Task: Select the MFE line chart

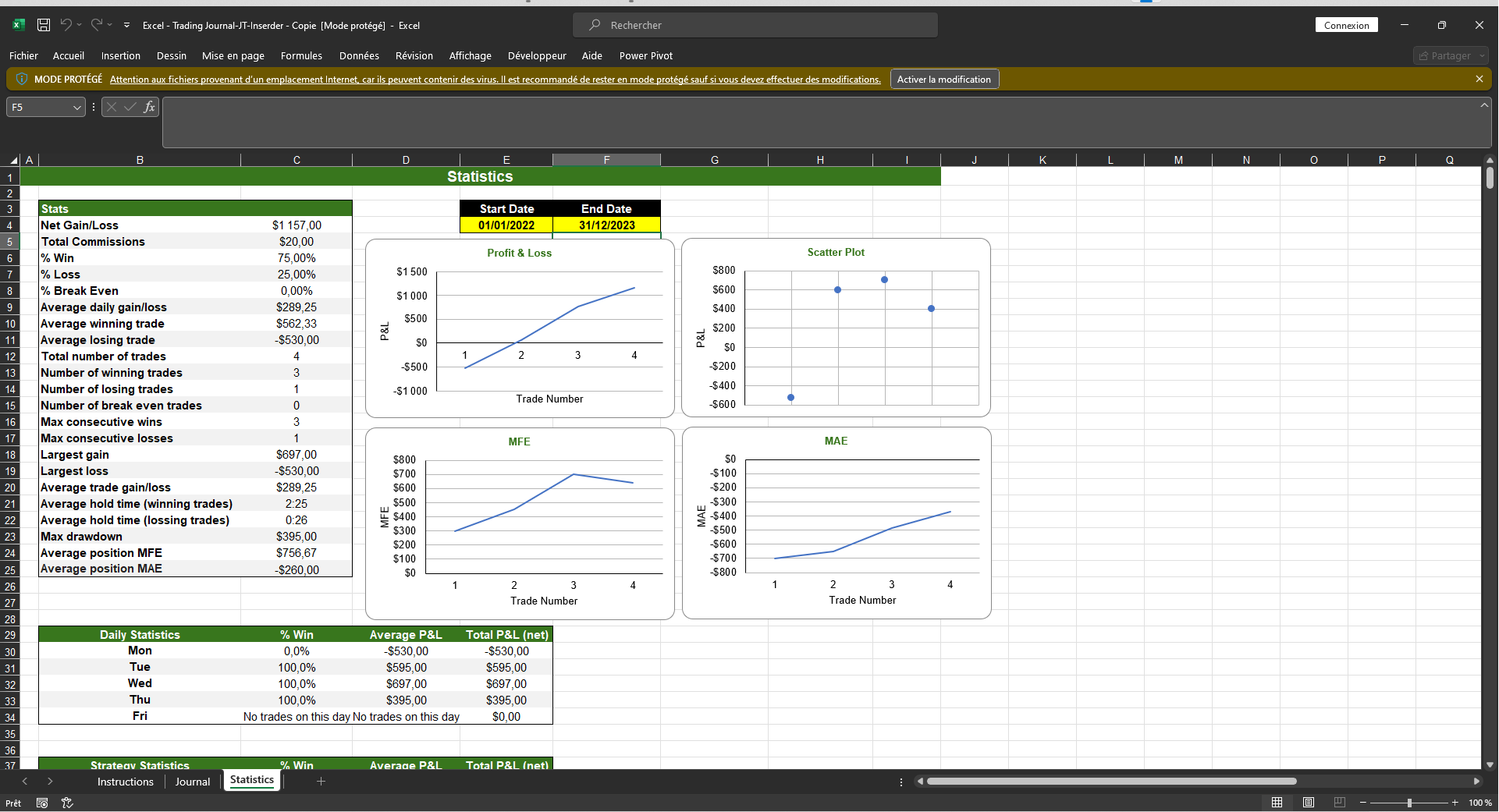Action: click(x=520, y=523)
